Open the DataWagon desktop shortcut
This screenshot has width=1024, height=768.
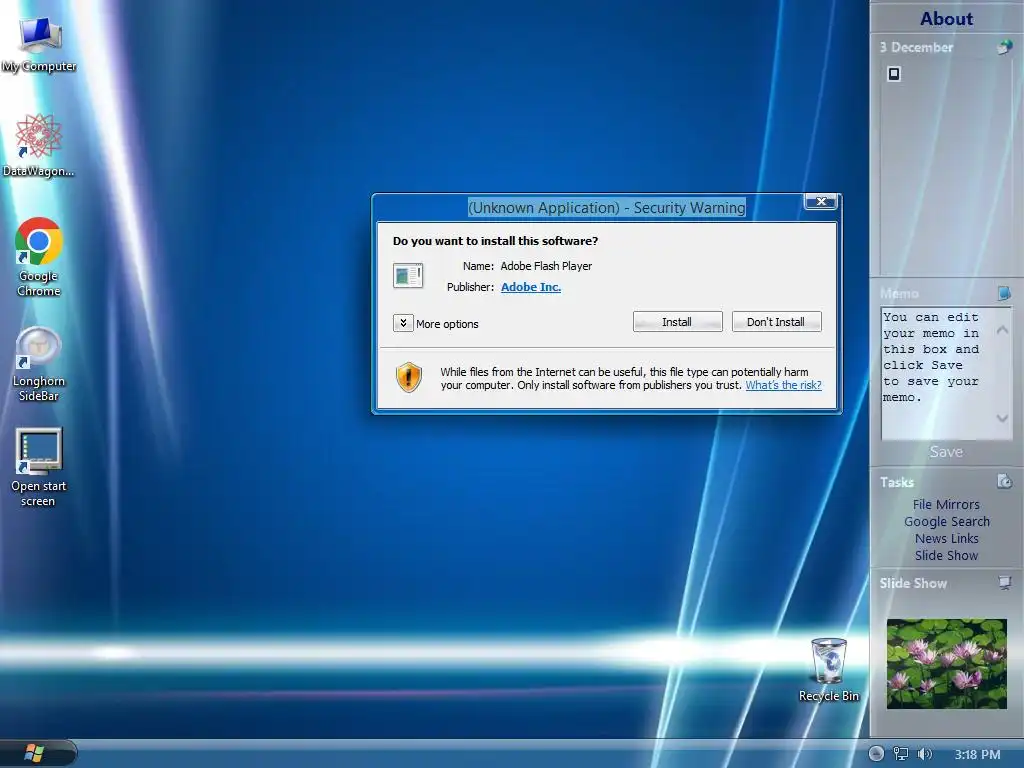38,145
